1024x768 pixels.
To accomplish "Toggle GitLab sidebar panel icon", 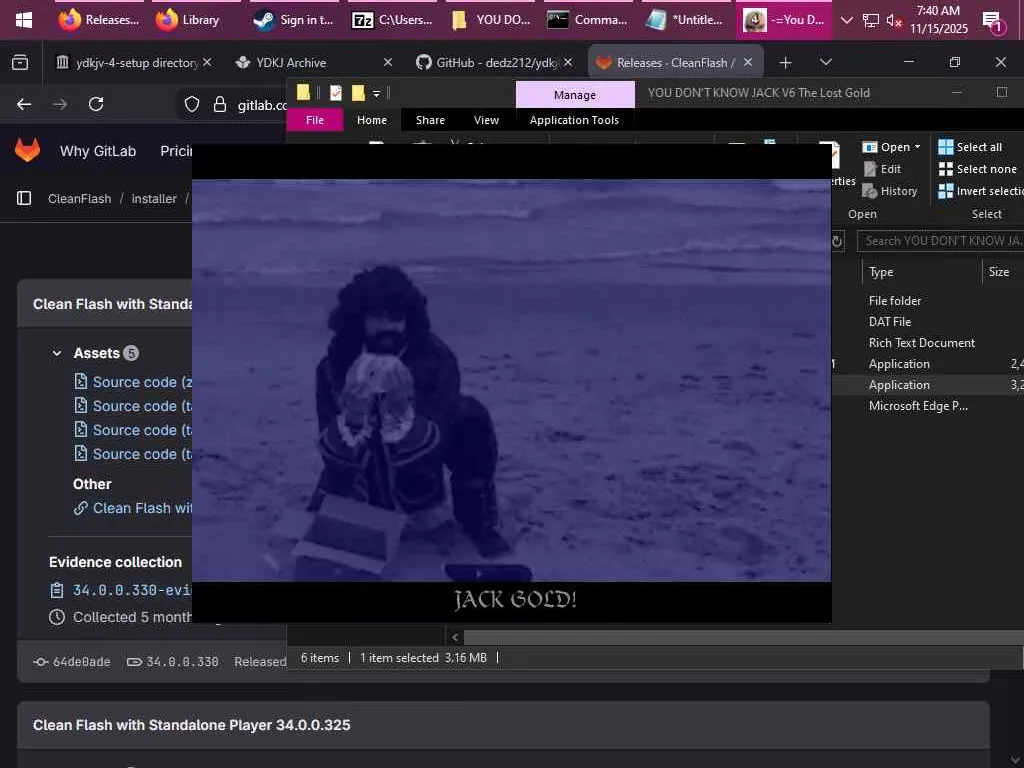I will coord(24,198).
